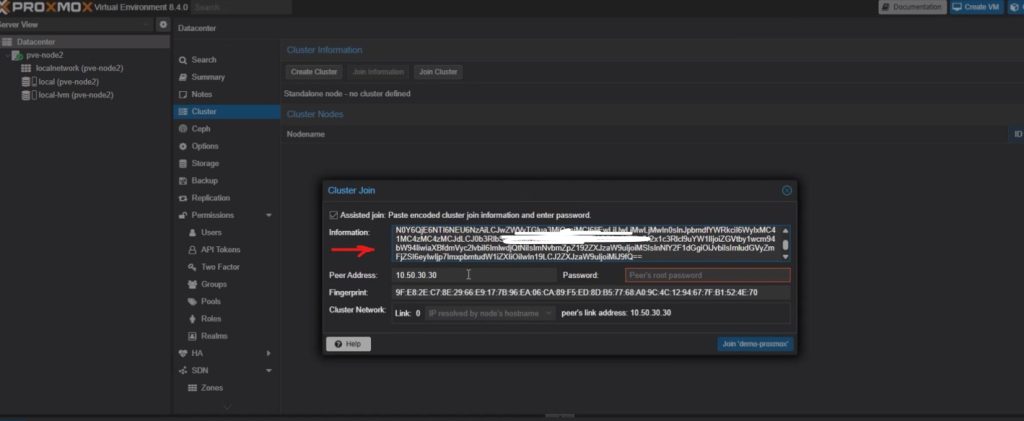Click inside the Information text area
1024x421 pixels.
pyautogui.click(x=586, y=243)
